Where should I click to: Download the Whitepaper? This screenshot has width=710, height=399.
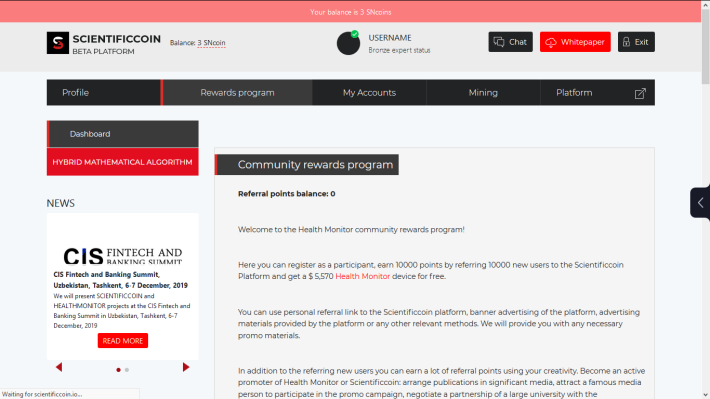575,42
